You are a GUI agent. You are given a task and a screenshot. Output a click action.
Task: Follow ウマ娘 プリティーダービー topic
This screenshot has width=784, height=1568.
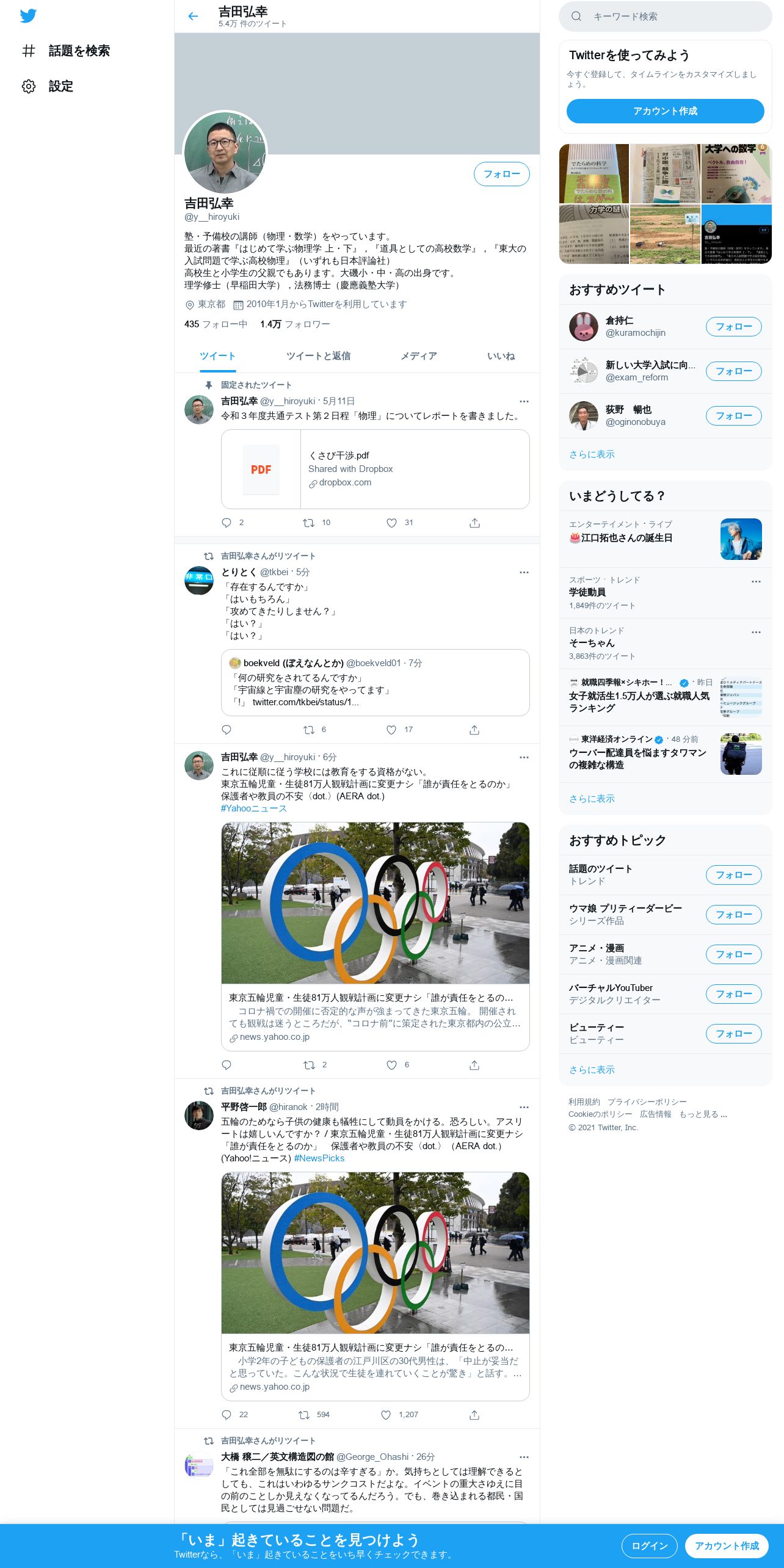click(x=733, y=915)
